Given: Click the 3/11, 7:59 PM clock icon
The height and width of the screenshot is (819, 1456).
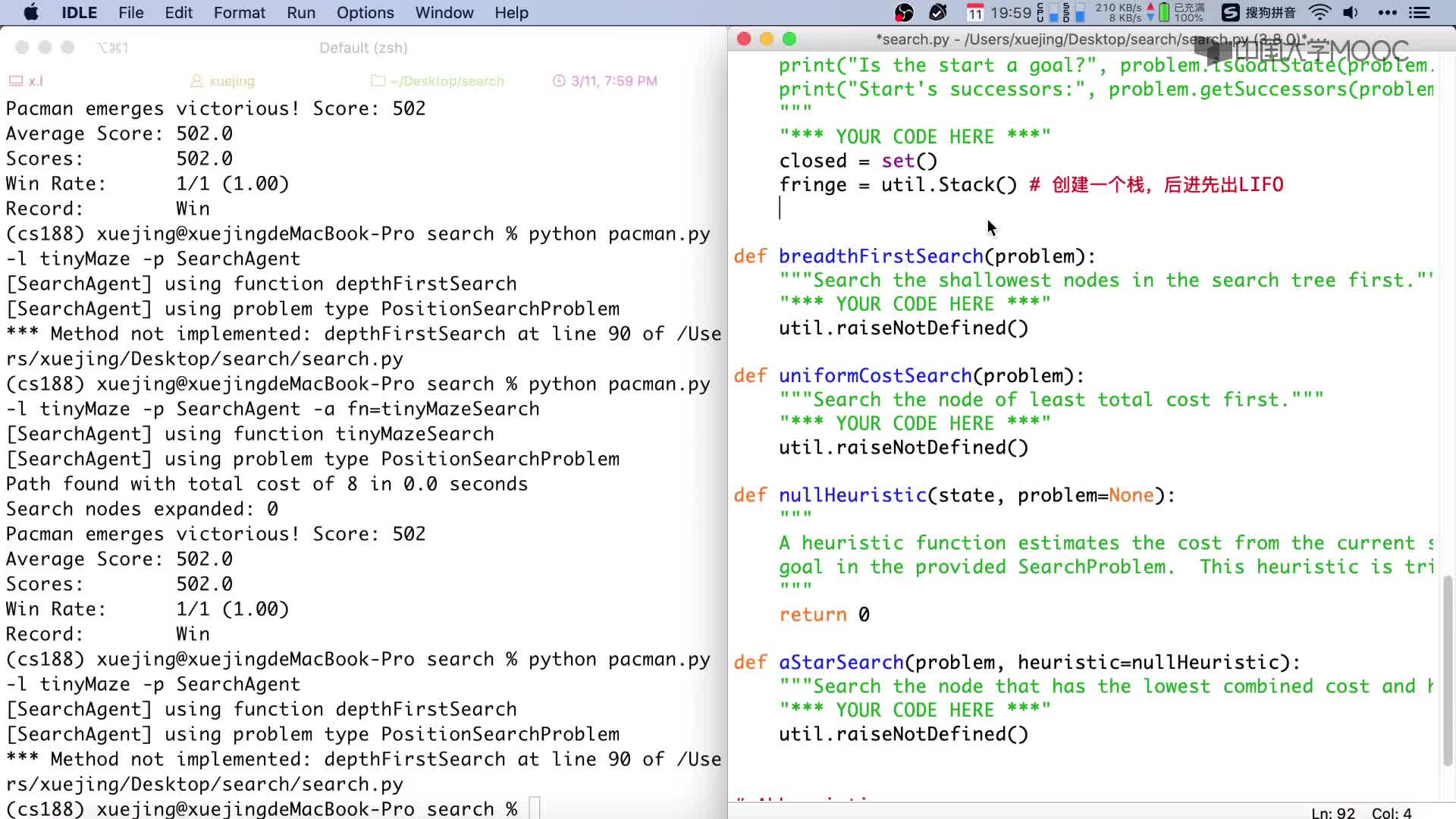Looking at the screenshot, I should pos(559,80).
